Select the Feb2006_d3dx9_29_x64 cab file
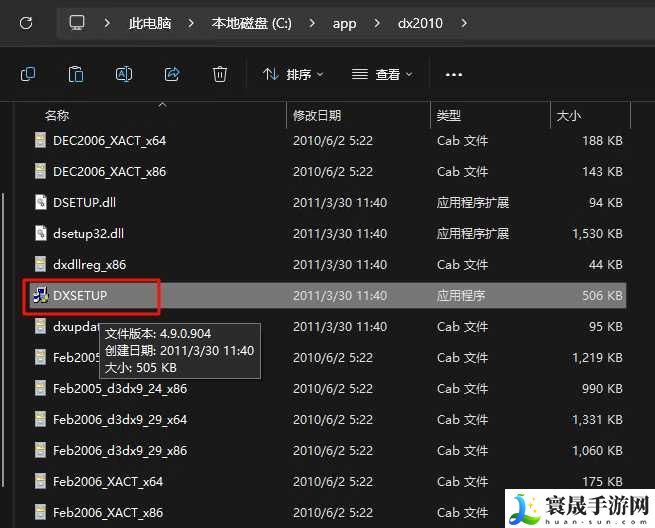This screenshot has height=528, width=655. pyautogui.click(x=119, y=420)
